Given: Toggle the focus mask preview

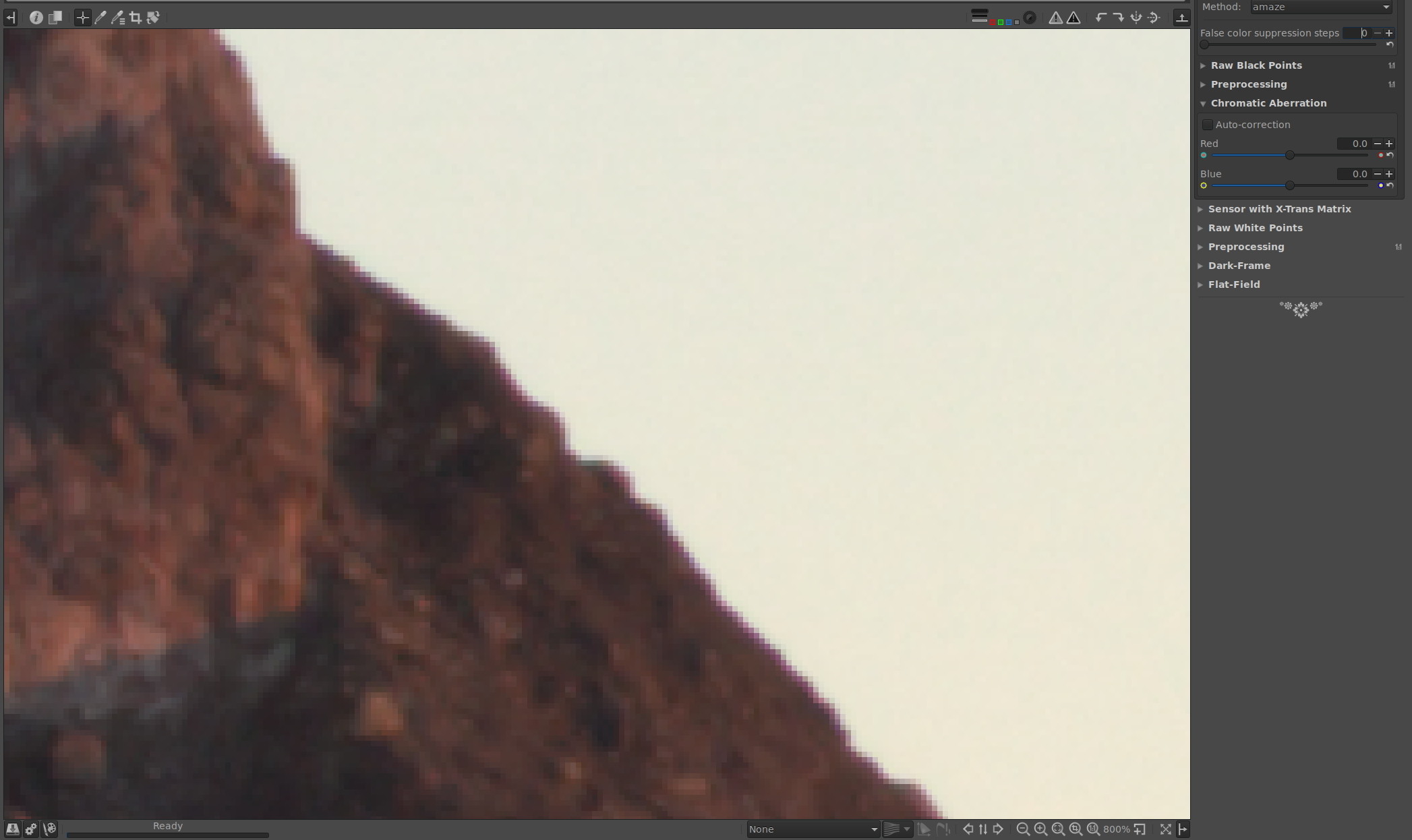Looking at the screenshot, I should point(1030,18).
